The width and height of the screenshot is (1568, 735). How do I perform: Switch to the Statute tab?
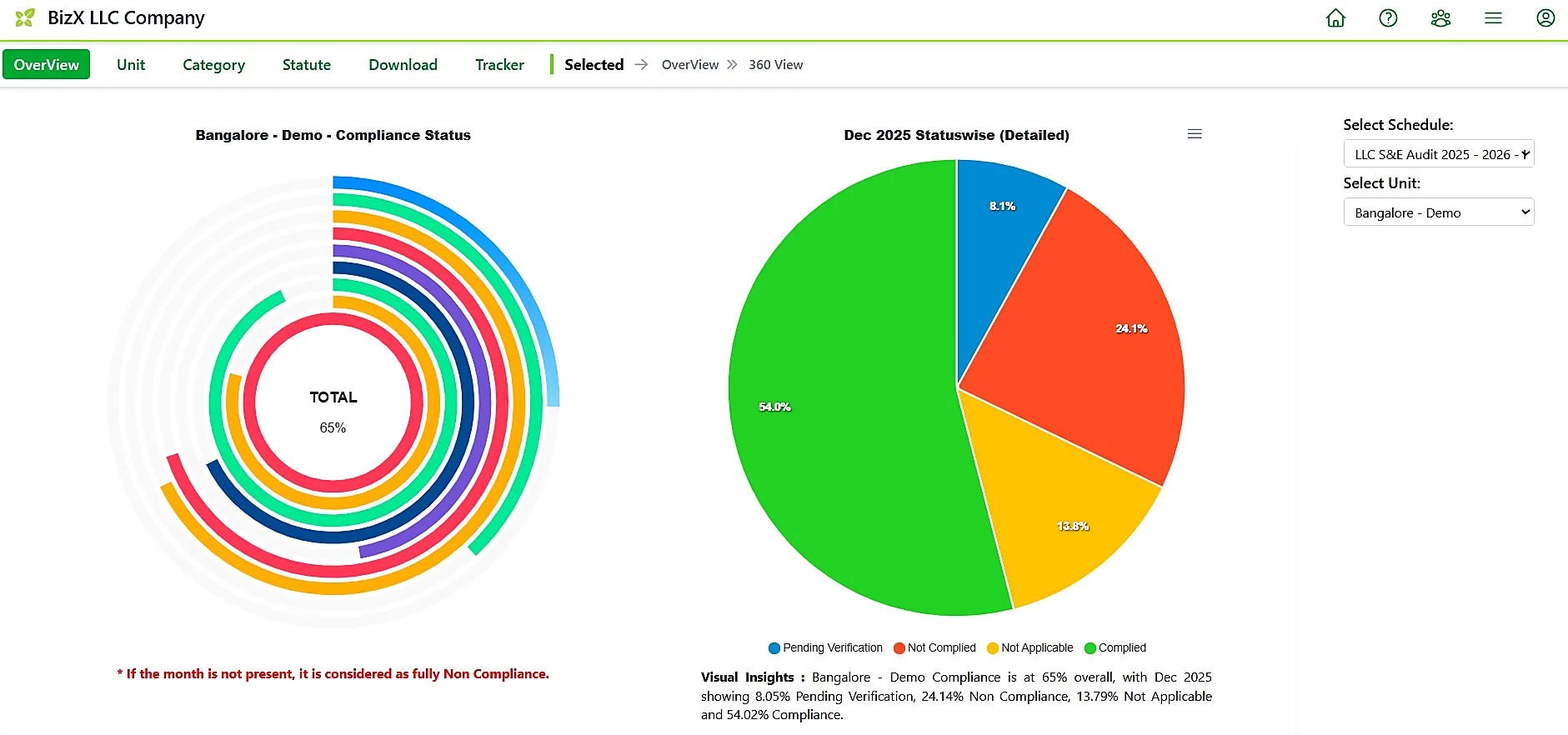[307, 64]
